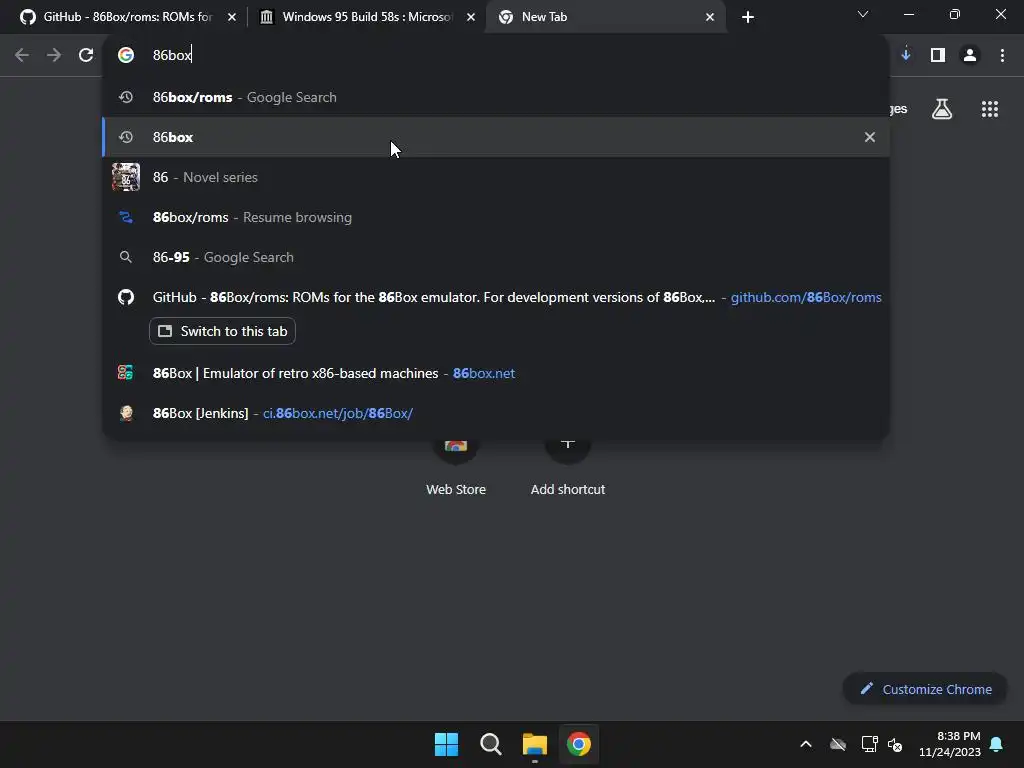Click the muted volume tray icon
Viewport: 1024px width, 768px height.
point(895,744)
